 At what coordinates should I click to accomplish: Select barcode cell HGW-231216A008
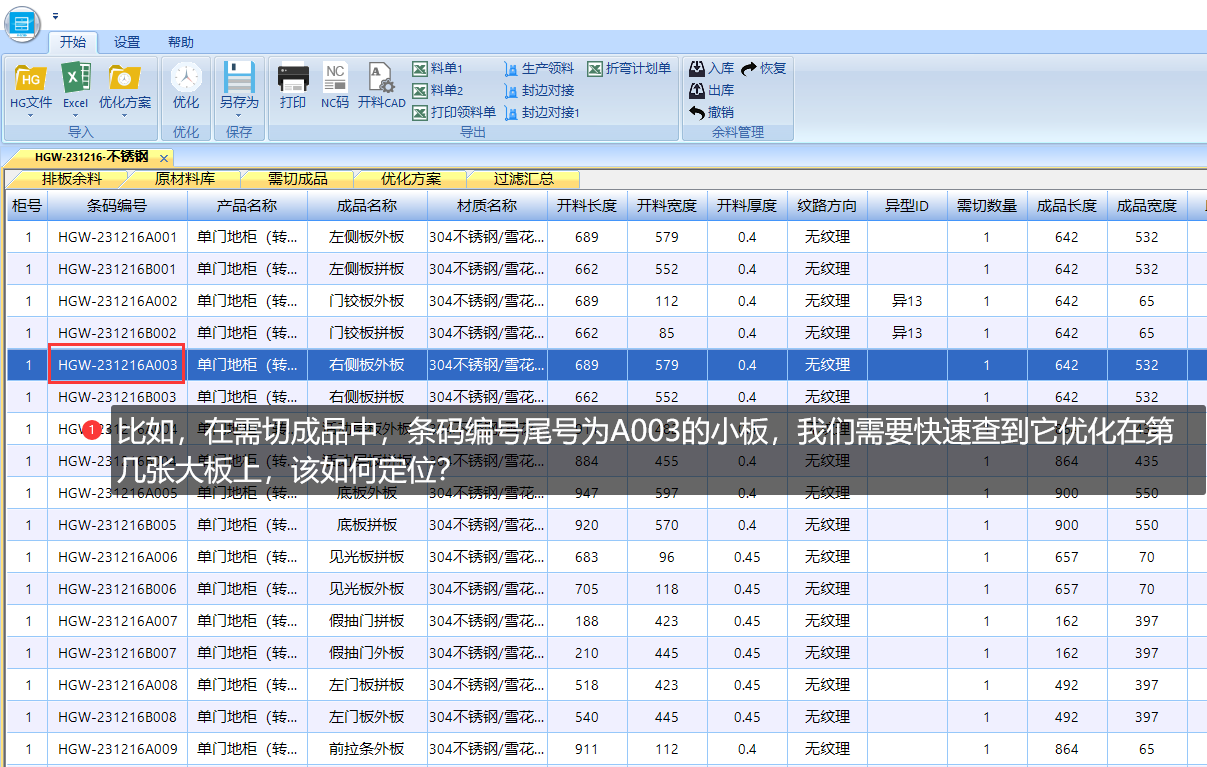point(117,685)
